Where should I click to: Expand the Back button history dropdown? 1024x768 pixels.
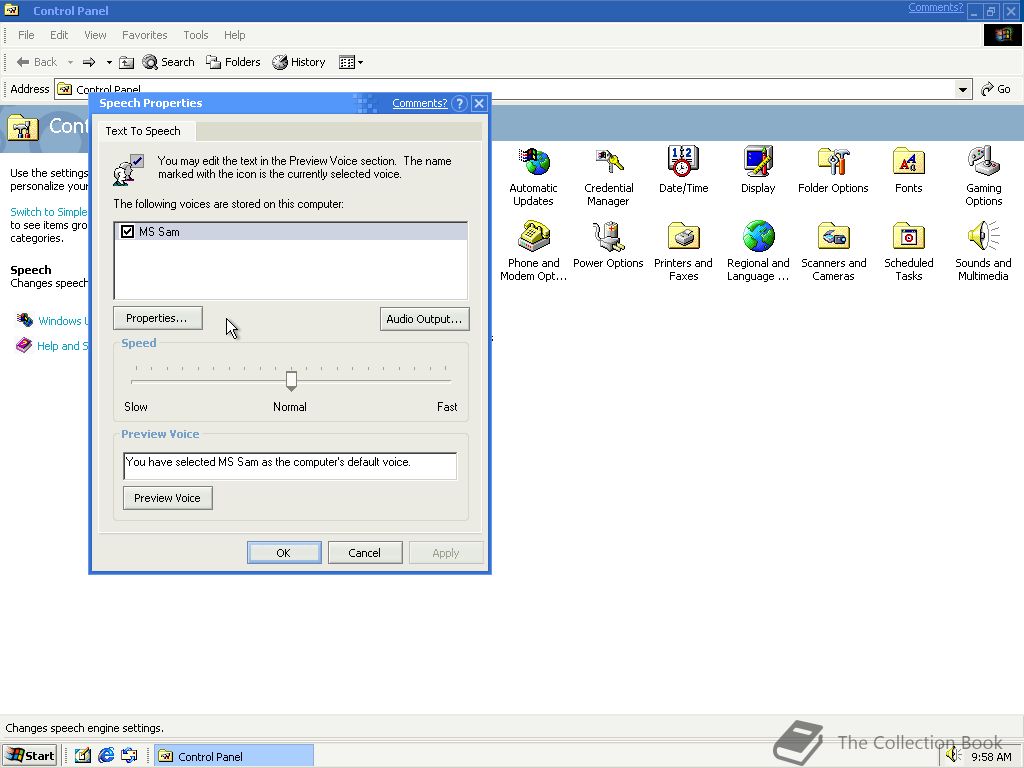tap(71, 63)
